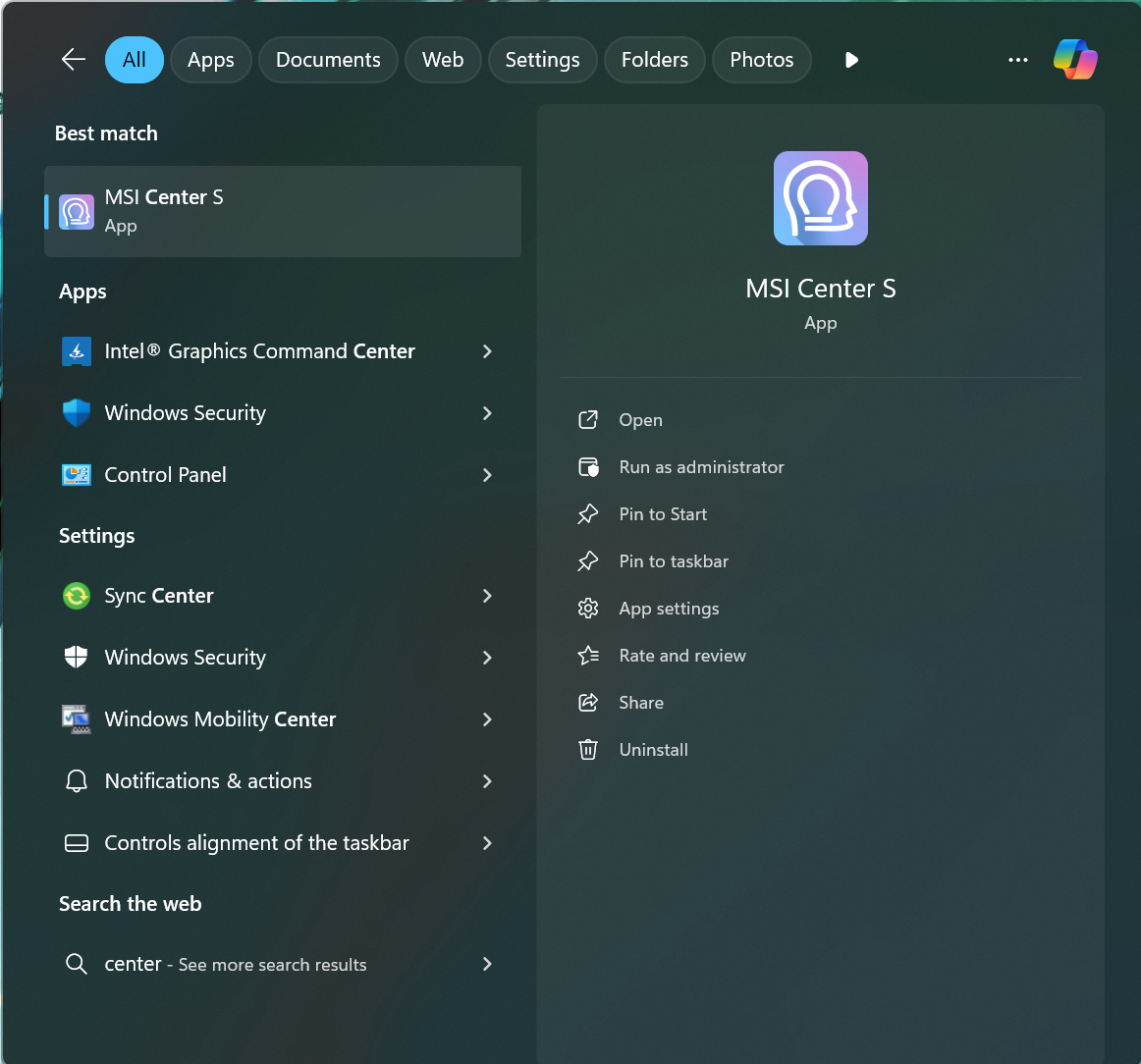Click the large MSI Center S app icon
The image size is (1141, 1064).
click(x=820, y=198)
